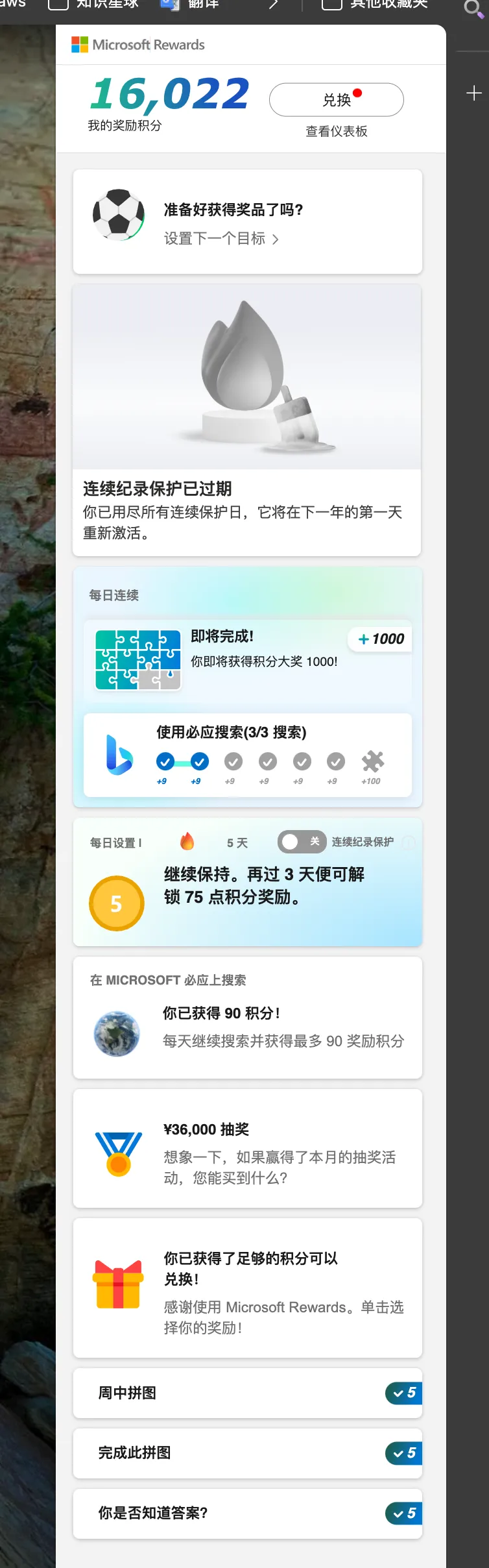The image size is (489, 1568).
Task: Click the Earth globe search icon
Action: [117, 1033]
